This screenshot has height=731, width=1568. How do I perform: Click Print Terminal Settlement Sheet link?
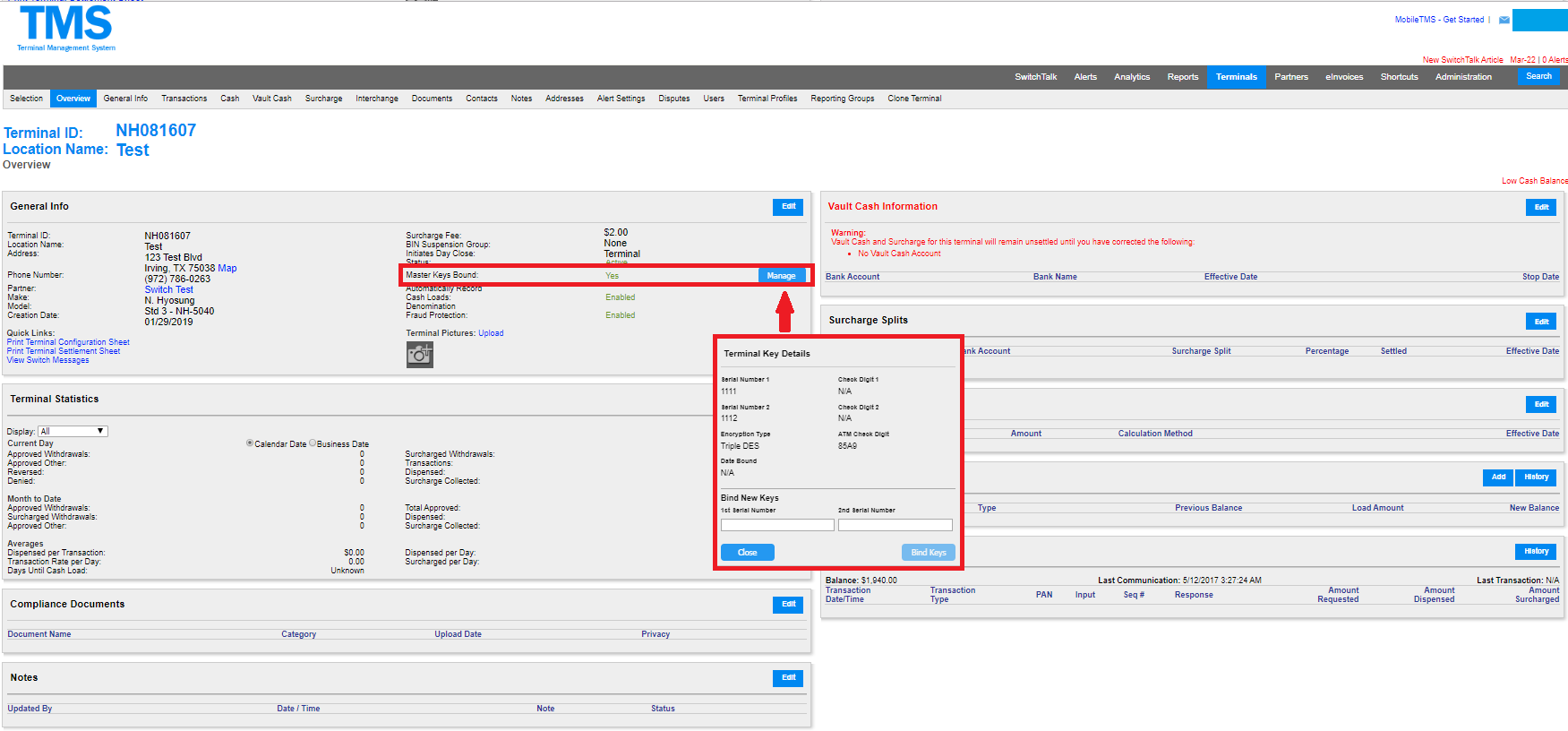[64, 351]
